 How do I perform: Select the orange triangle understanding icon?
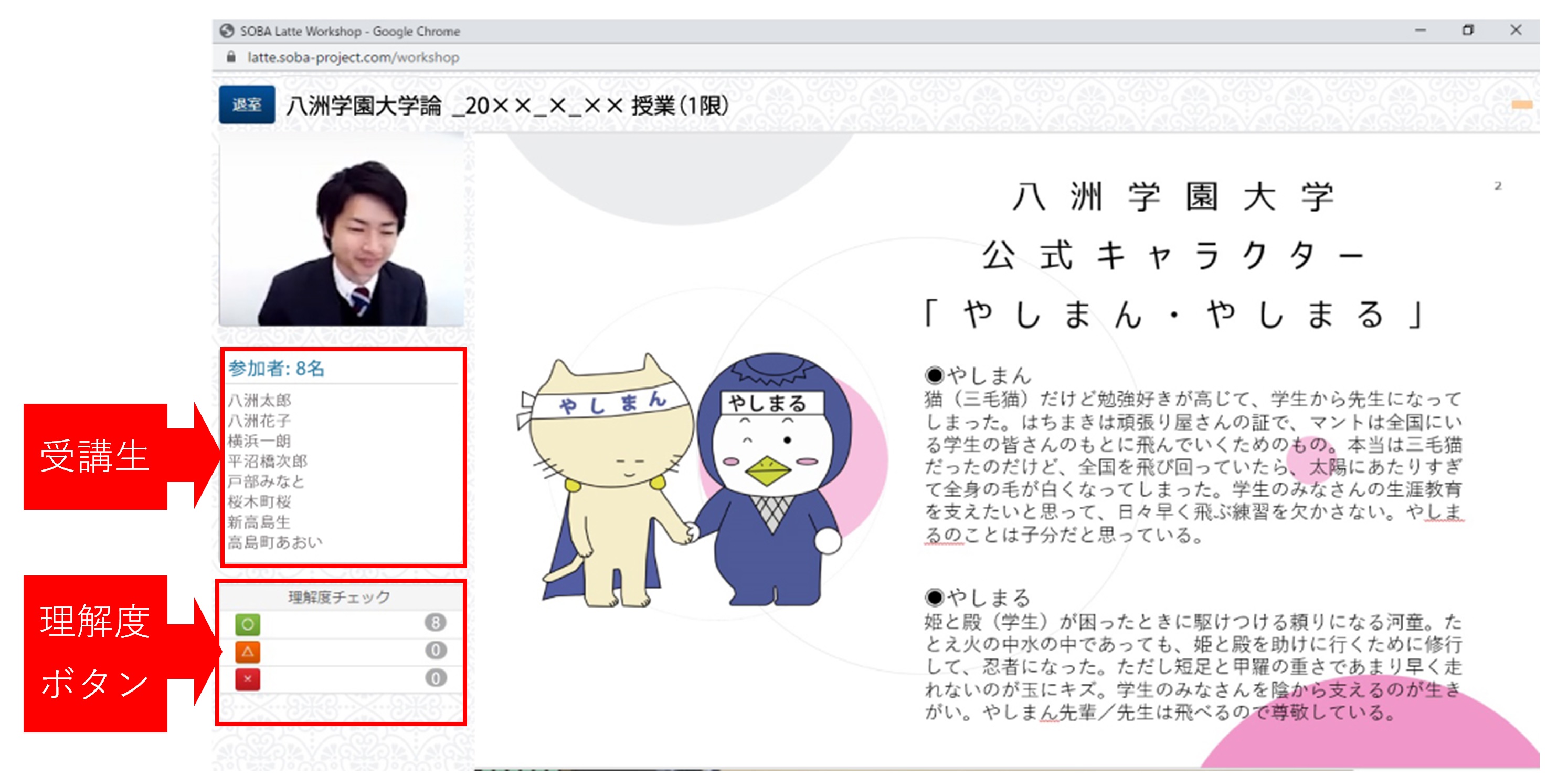pyautogui.click(x=248, y=651)
